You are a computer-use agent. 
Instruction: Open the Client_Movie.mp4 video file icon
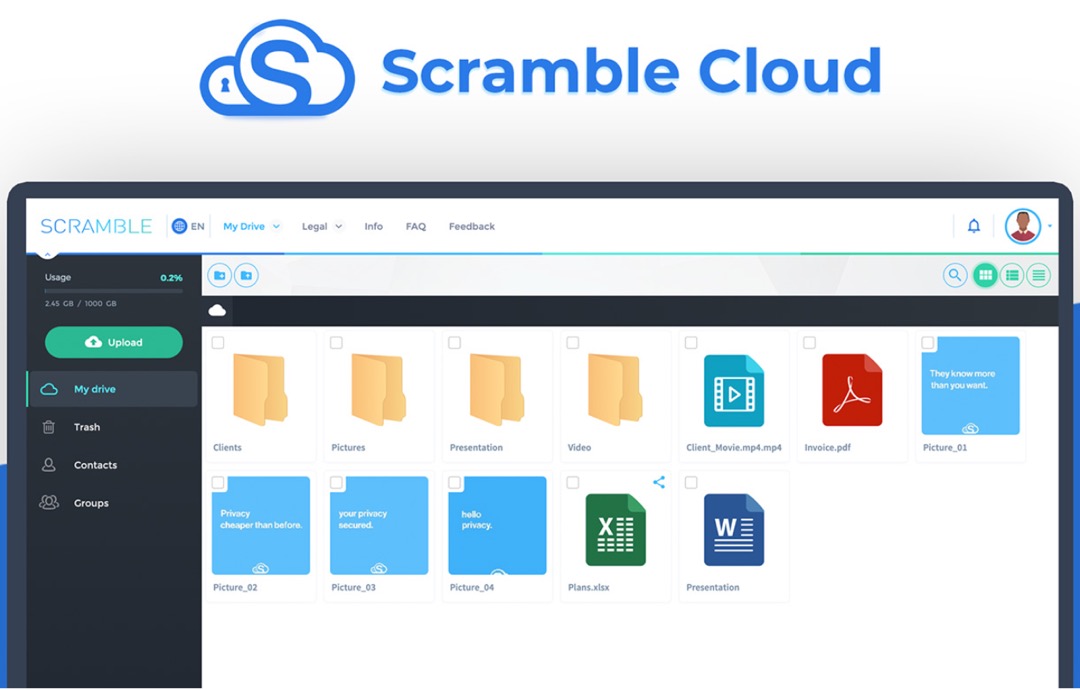tap(734, 390)
